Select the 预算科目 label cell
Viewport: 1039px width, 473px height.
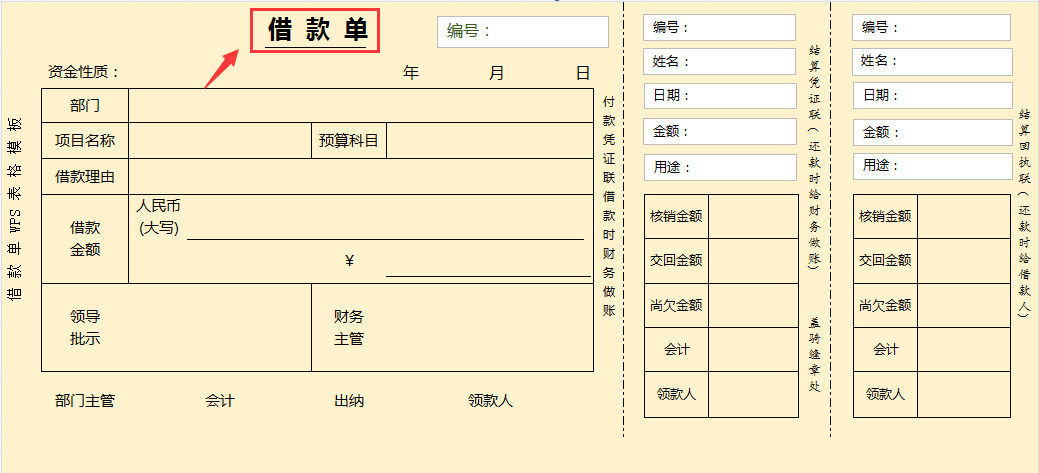349,140
